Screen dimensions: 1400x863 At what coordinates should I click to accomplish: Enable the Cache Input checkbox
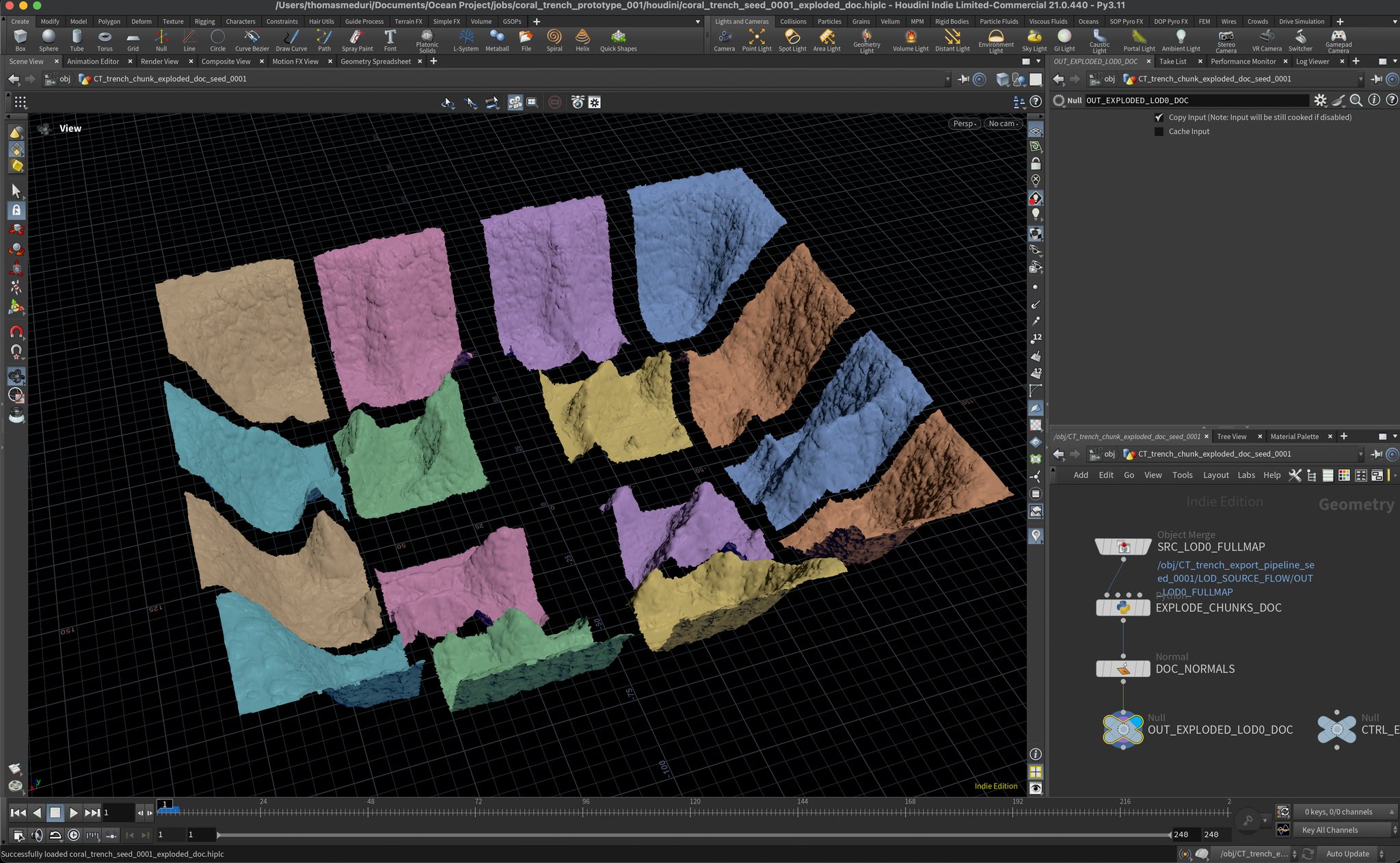(x=1159, y=131)
